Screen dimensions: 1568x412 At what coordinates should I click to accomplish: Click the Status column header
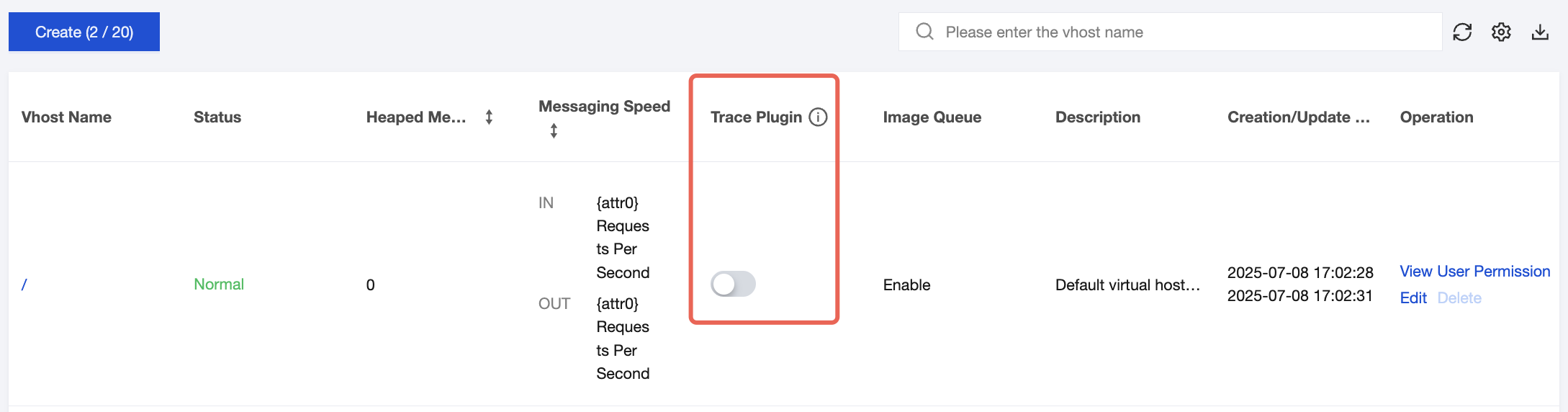(x=217, y=117)
